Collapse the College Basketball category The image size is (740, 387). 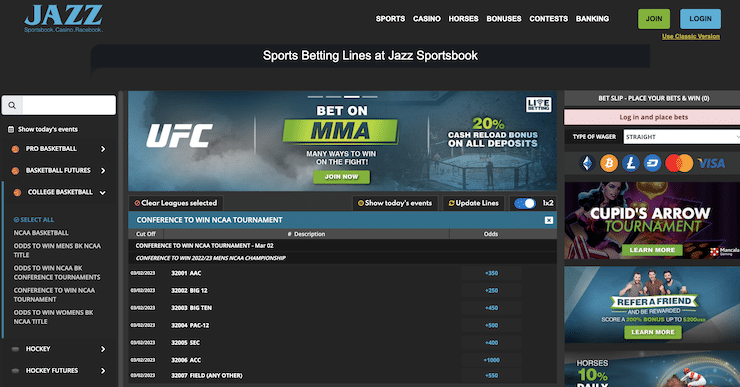click(x=102, y=193)
